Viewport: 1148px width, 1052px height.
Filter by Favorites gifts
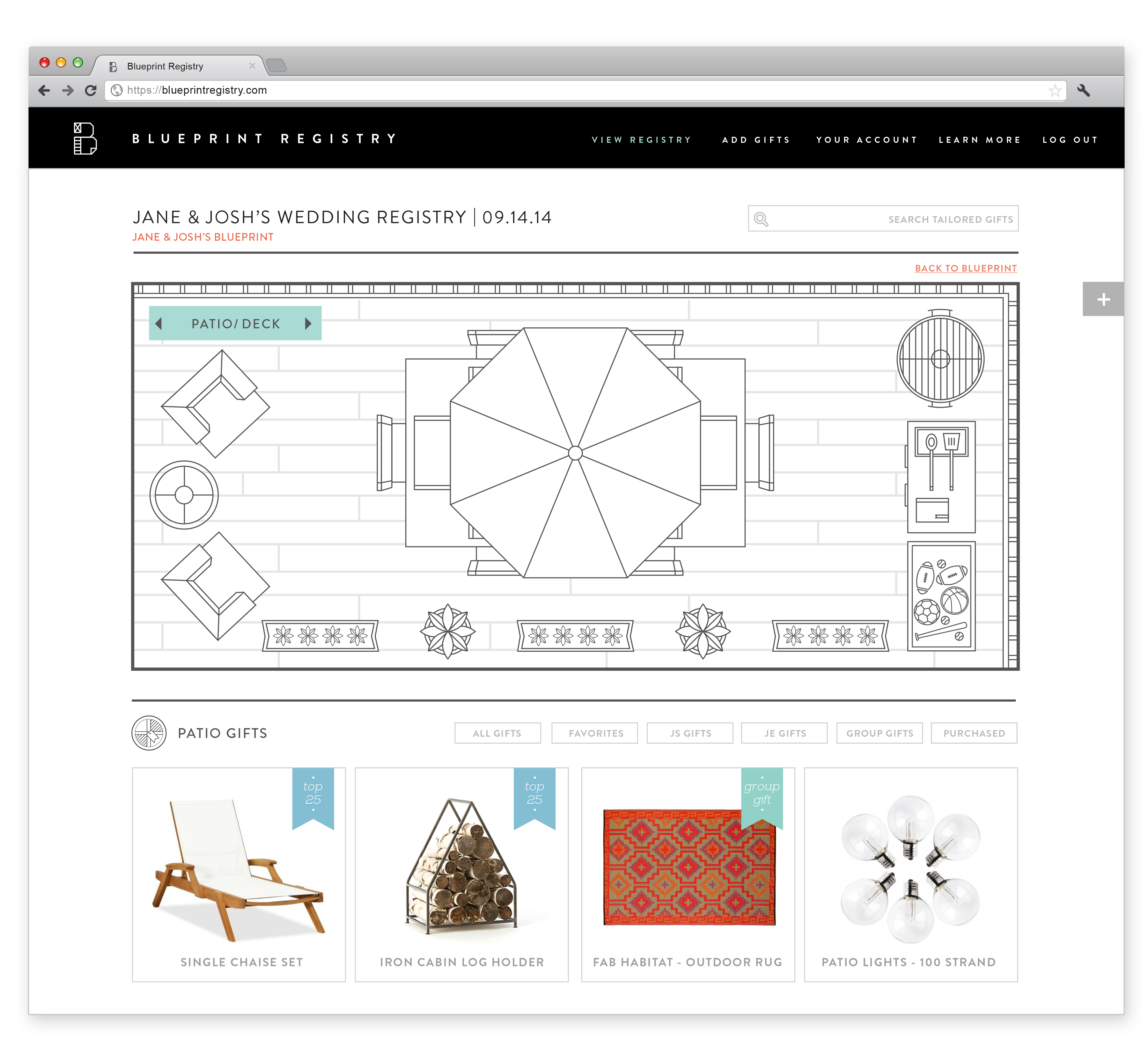(596, 734)
